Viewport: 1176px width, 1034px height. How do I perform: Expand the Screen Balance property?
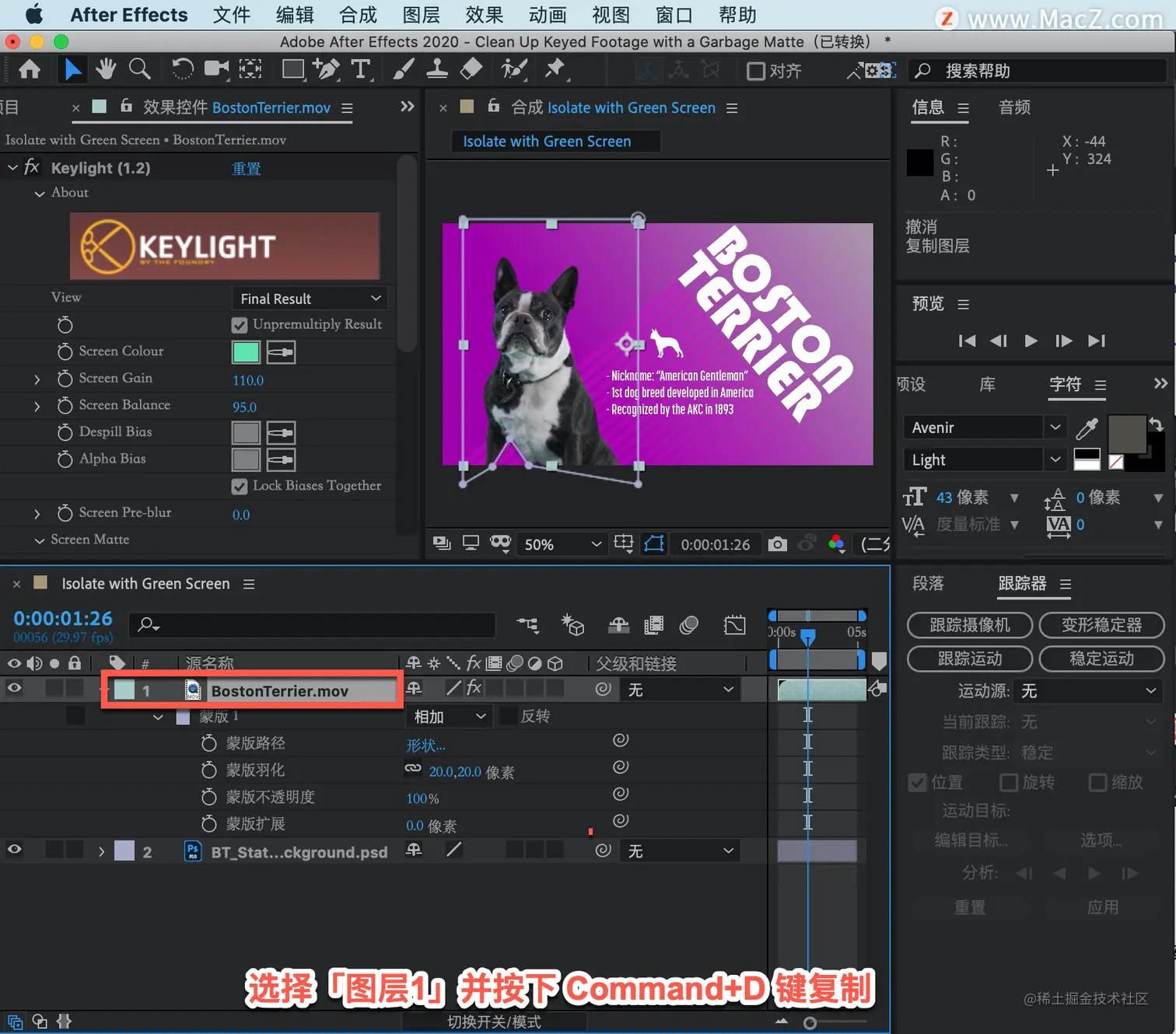pos(37,407)
